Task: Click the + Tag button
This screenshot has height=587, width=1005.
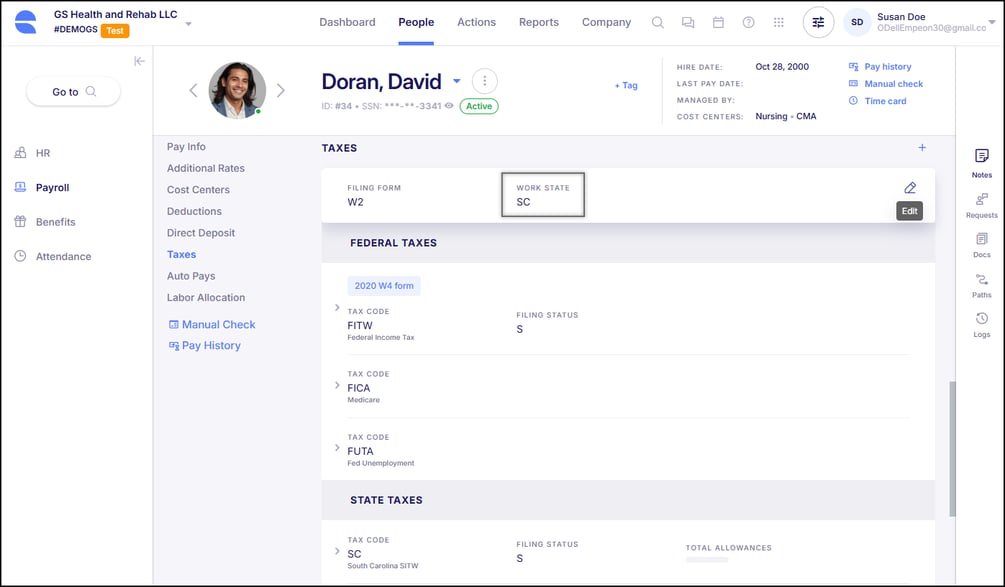Action: pos(625,86)
